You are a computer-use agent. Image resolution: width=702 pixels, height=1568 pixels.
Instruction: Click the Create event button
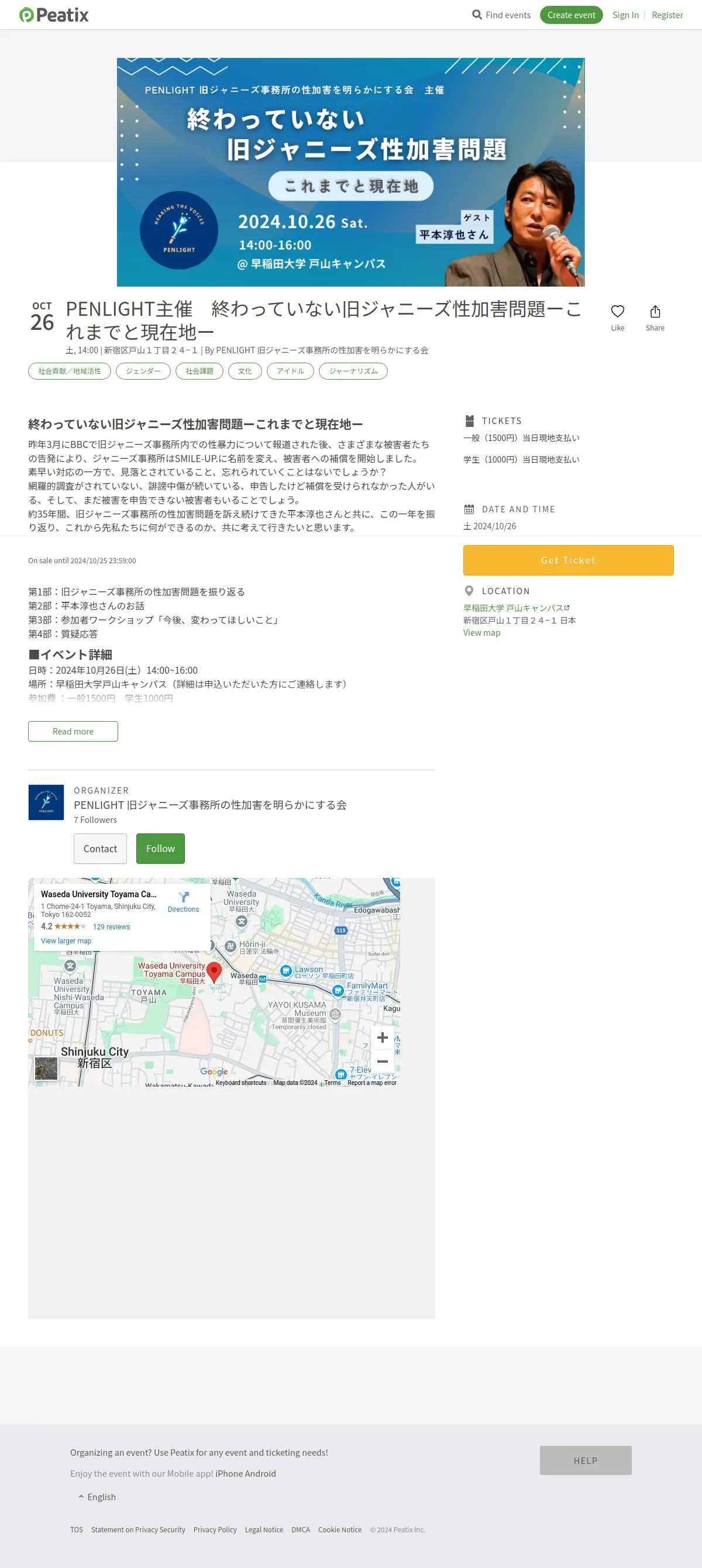tap(571, 15)
